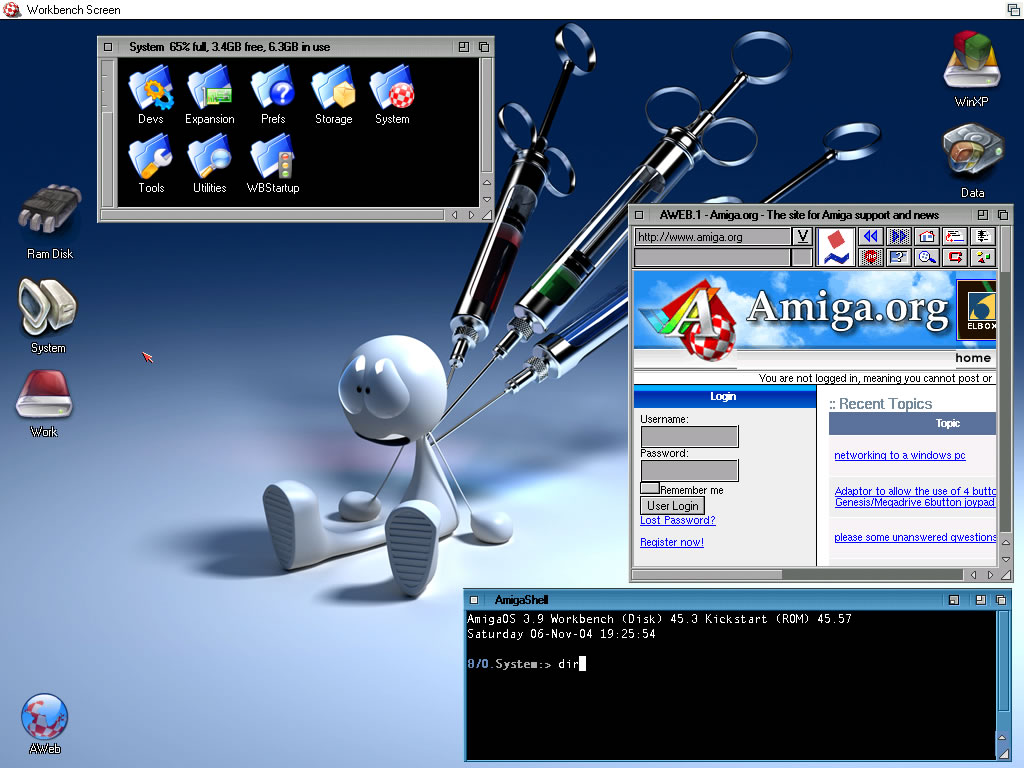1024x768 pixels.
Task: Click the System window horizontal scrollbar
Action: click(x=272, y=215)
